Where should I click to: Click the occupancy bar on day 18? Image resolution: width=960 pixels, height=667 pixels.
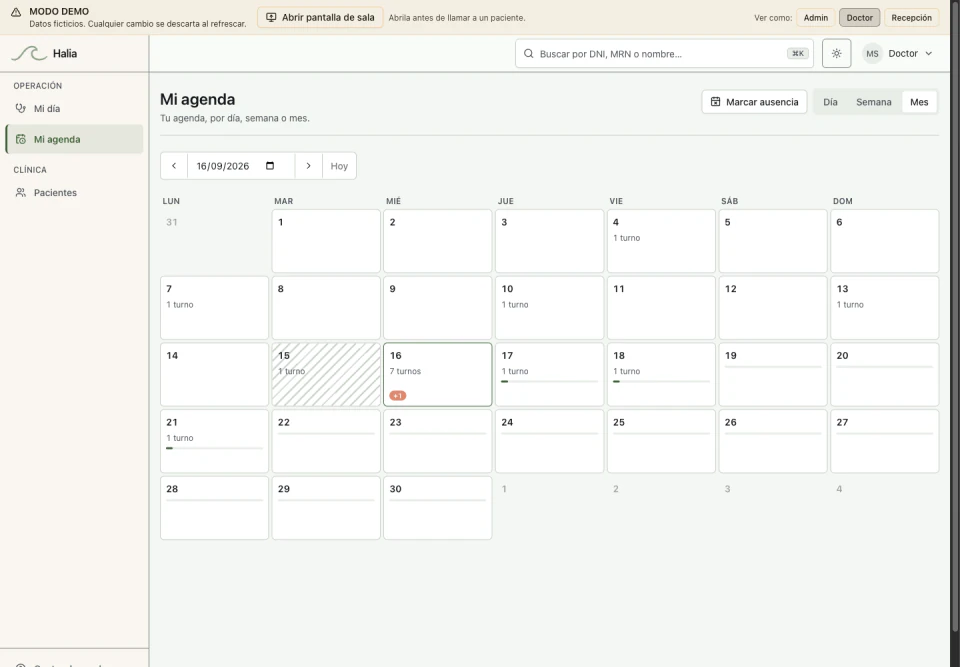pos(661,382)
